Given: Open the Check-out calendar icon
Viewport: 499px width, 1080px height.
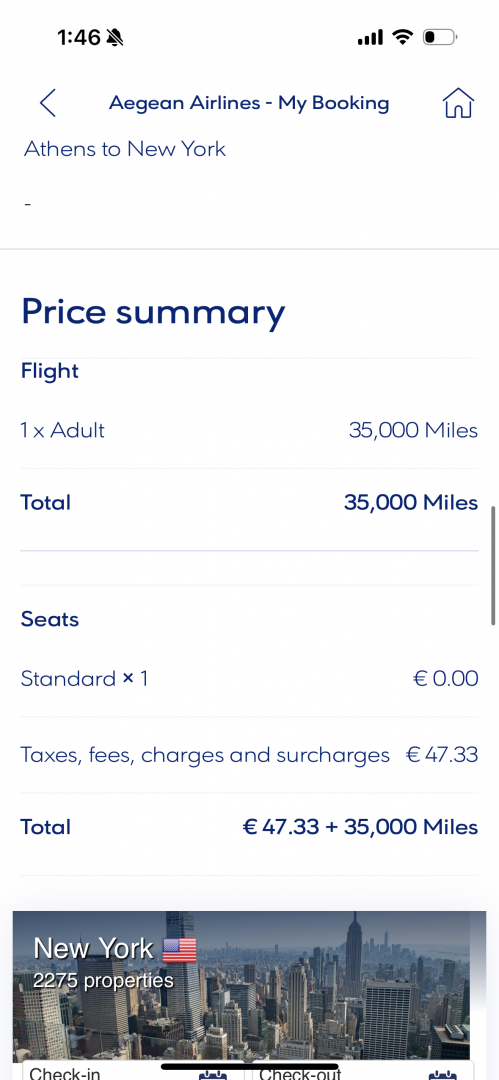Looking at the screenshot, I should [442, 1073].
